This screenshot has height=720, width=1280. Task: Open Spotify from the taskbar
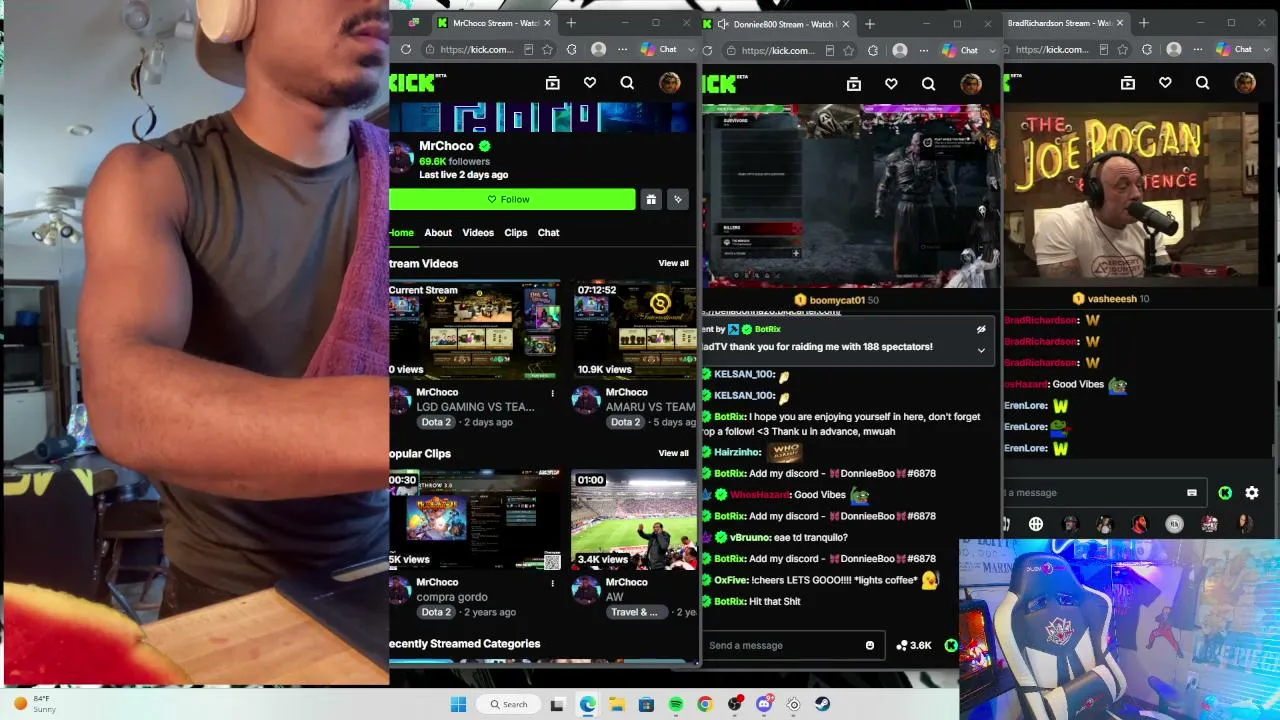(x=676, y=704)
